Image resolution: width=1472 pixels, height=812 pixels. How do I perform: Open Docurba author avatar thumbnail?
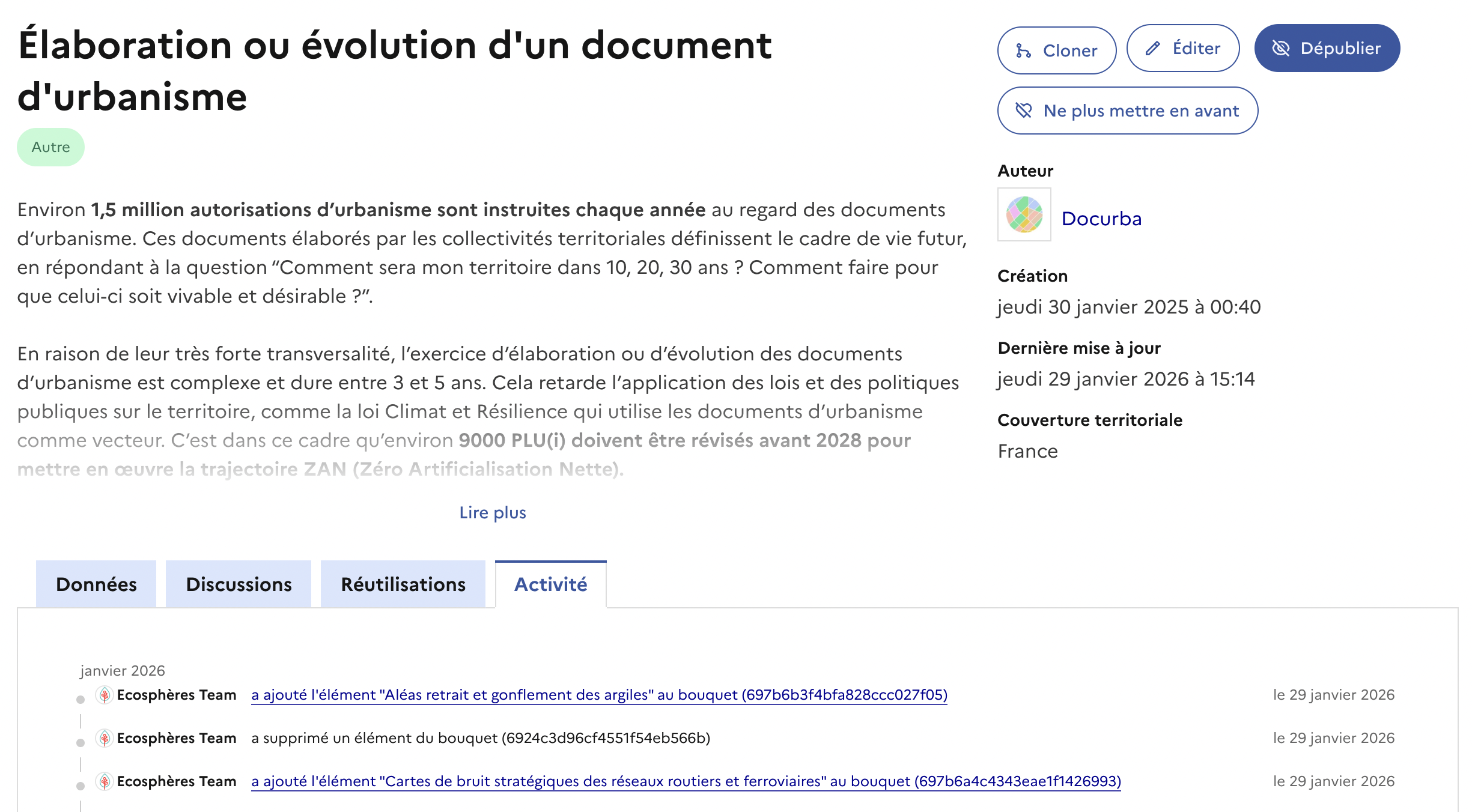(1024, 214)
